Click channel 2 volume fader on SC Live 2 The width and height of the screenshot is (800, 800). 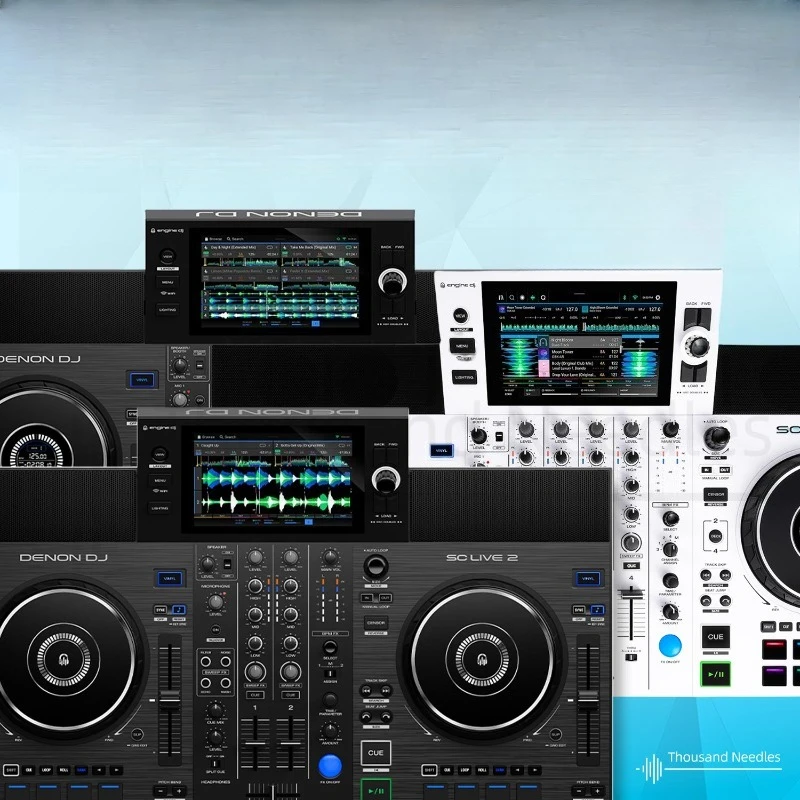pos(290,742)
